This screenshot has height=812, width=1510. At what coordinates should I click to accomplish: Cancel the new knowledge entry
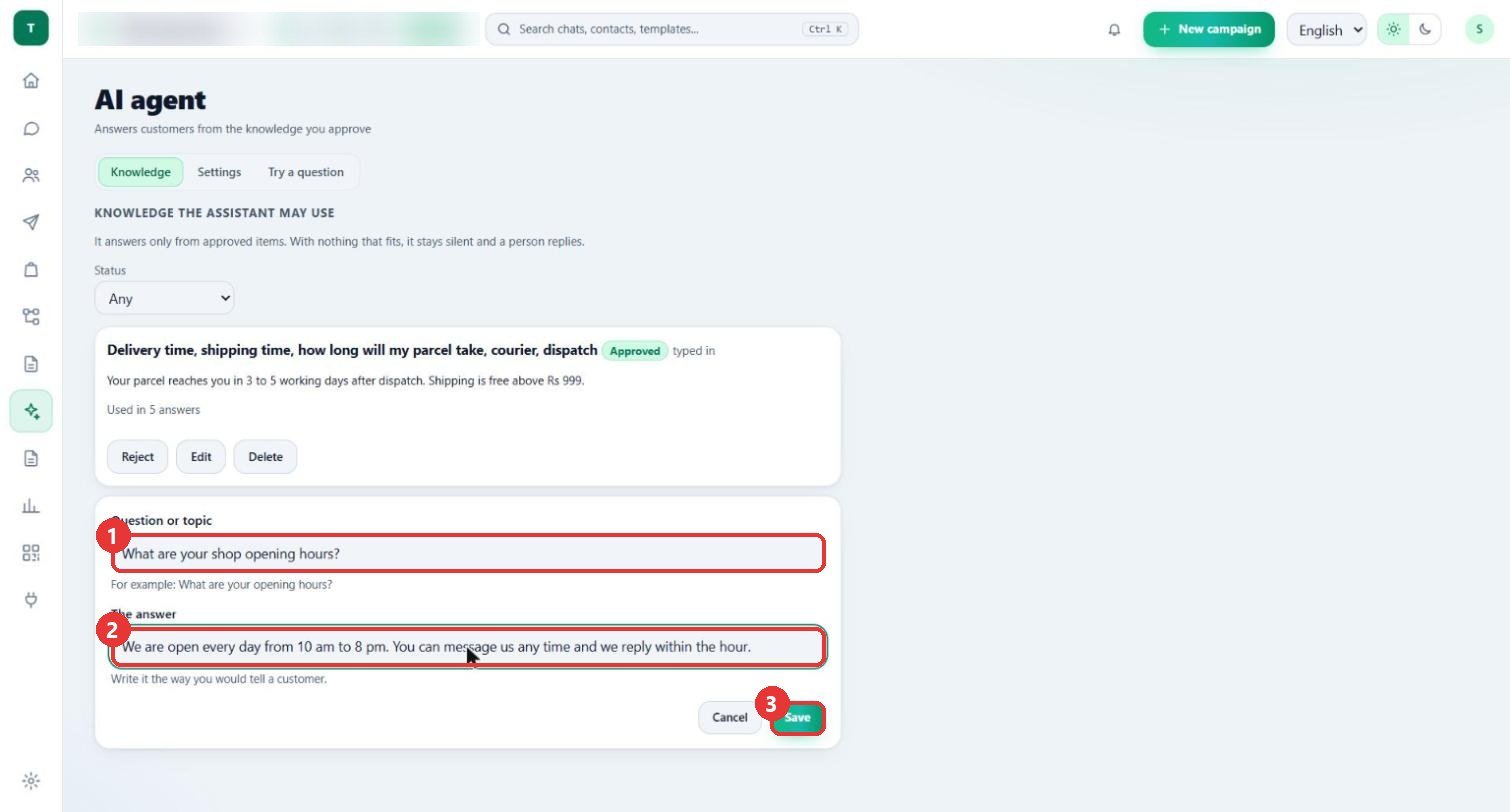(730, 717)
